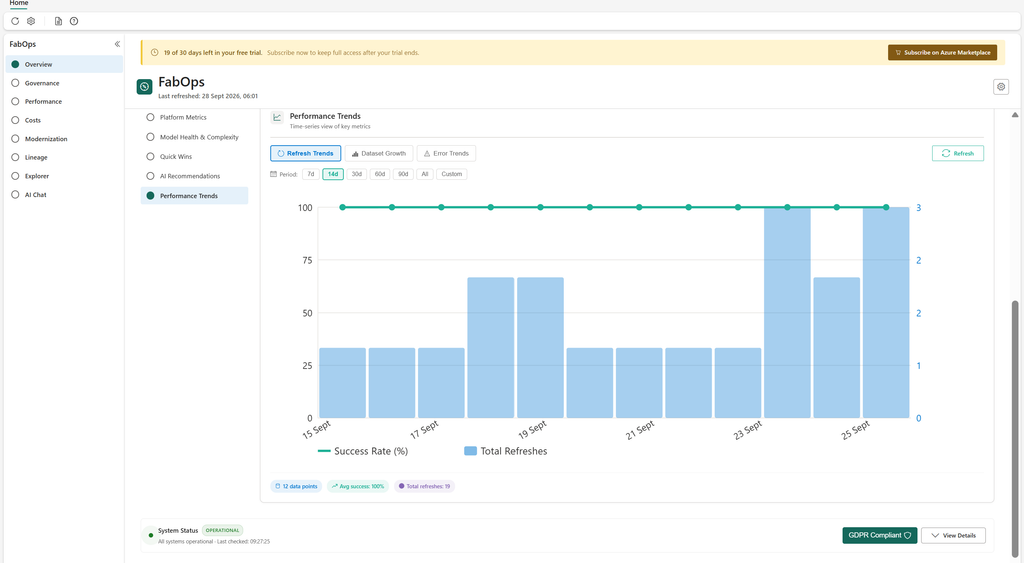Open FabOps settings gear at right

(1000, 86)
